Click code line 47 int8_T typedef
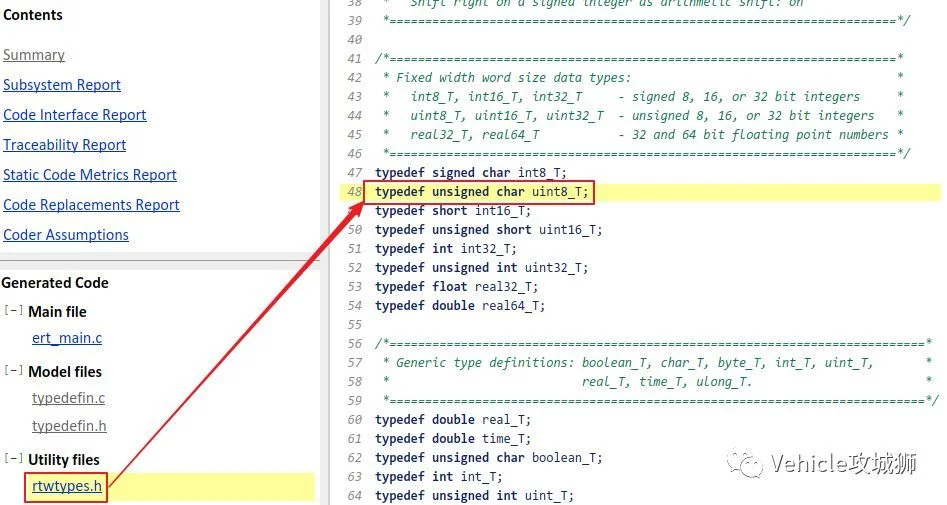 pos(471,173)
